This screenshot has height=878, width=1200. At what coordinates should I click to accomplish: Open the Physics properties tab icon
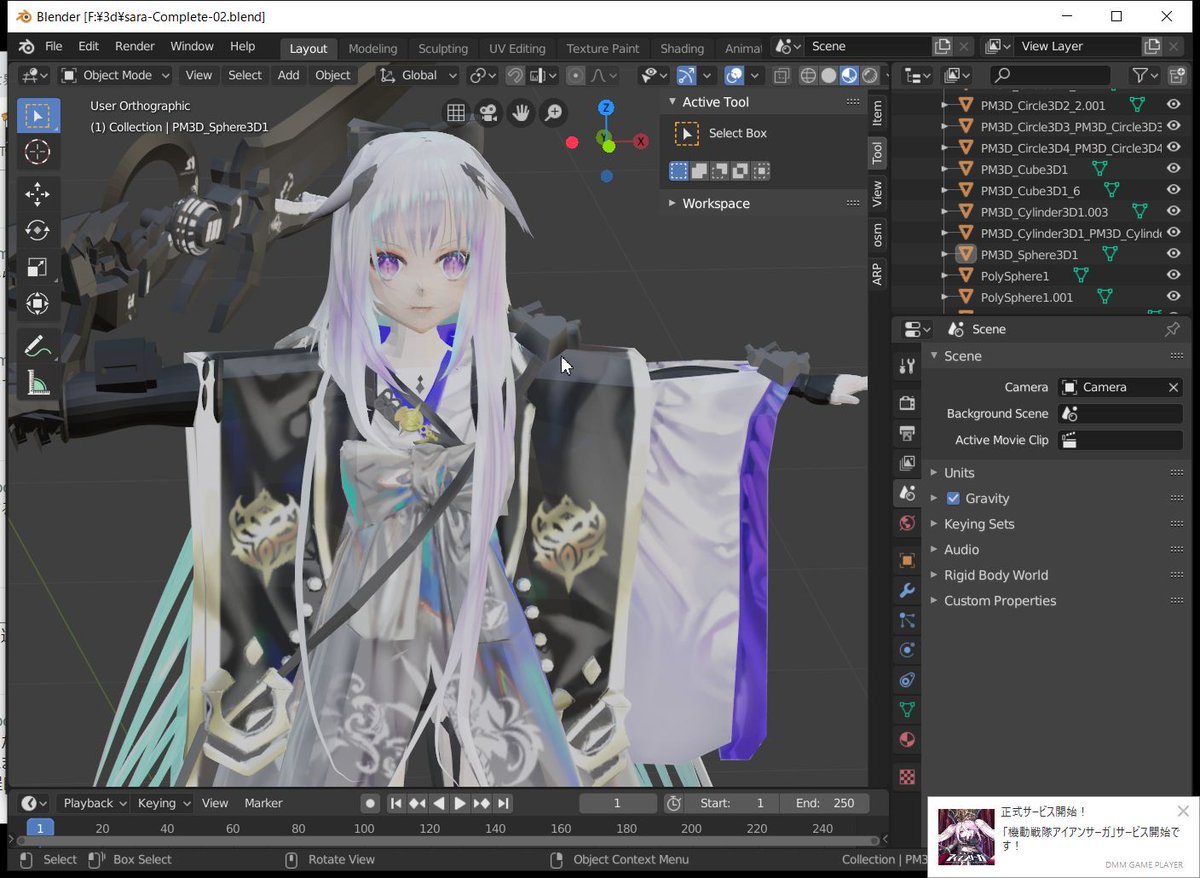[x=907, y=650]
